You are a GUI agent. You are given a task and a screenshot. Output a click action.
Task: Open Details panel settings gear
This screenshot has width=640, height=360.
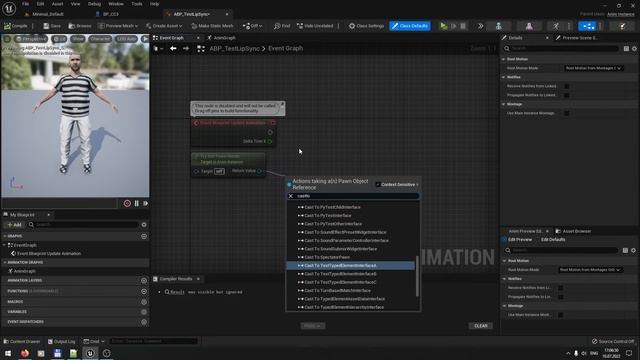click(x=634, y=49)
